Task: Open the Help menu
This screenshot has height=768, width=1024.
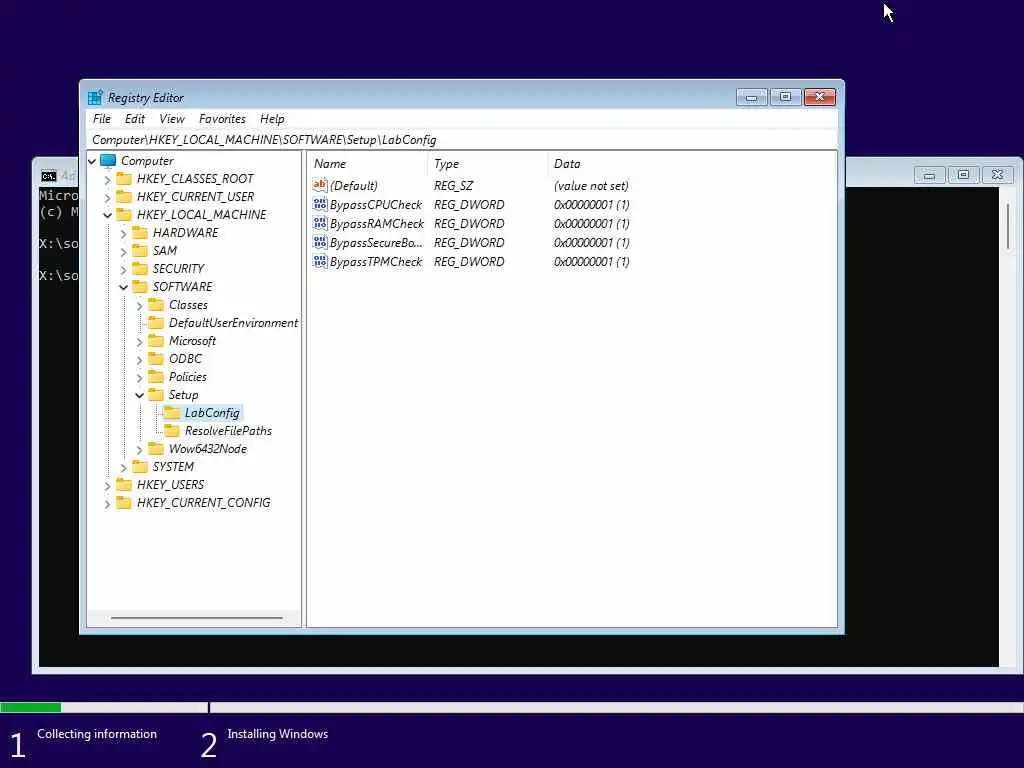Action: click(272, 119)
